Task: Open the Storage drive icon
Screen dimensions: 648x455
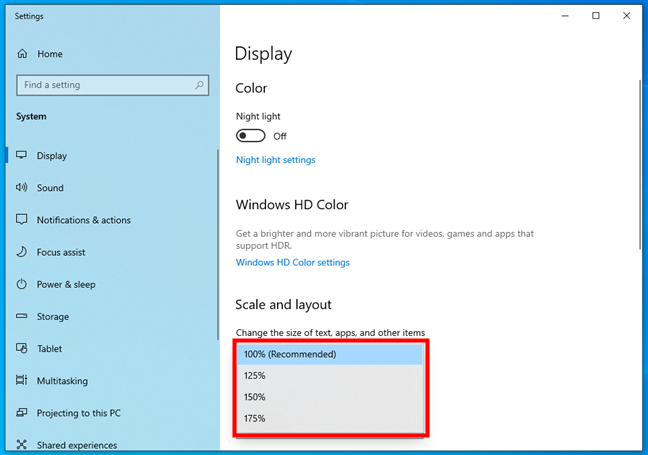Action: pos(22,317)
